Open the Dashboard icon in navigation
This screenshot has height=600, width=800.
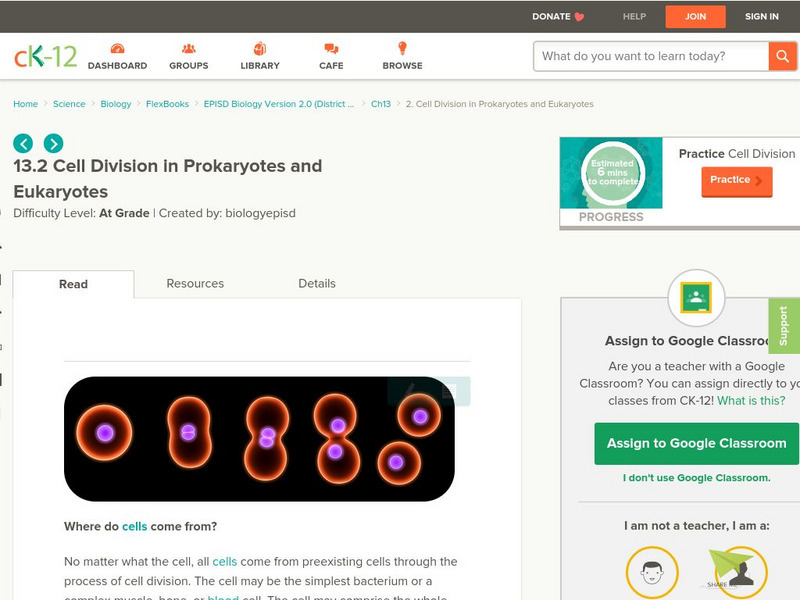point(117,49)
